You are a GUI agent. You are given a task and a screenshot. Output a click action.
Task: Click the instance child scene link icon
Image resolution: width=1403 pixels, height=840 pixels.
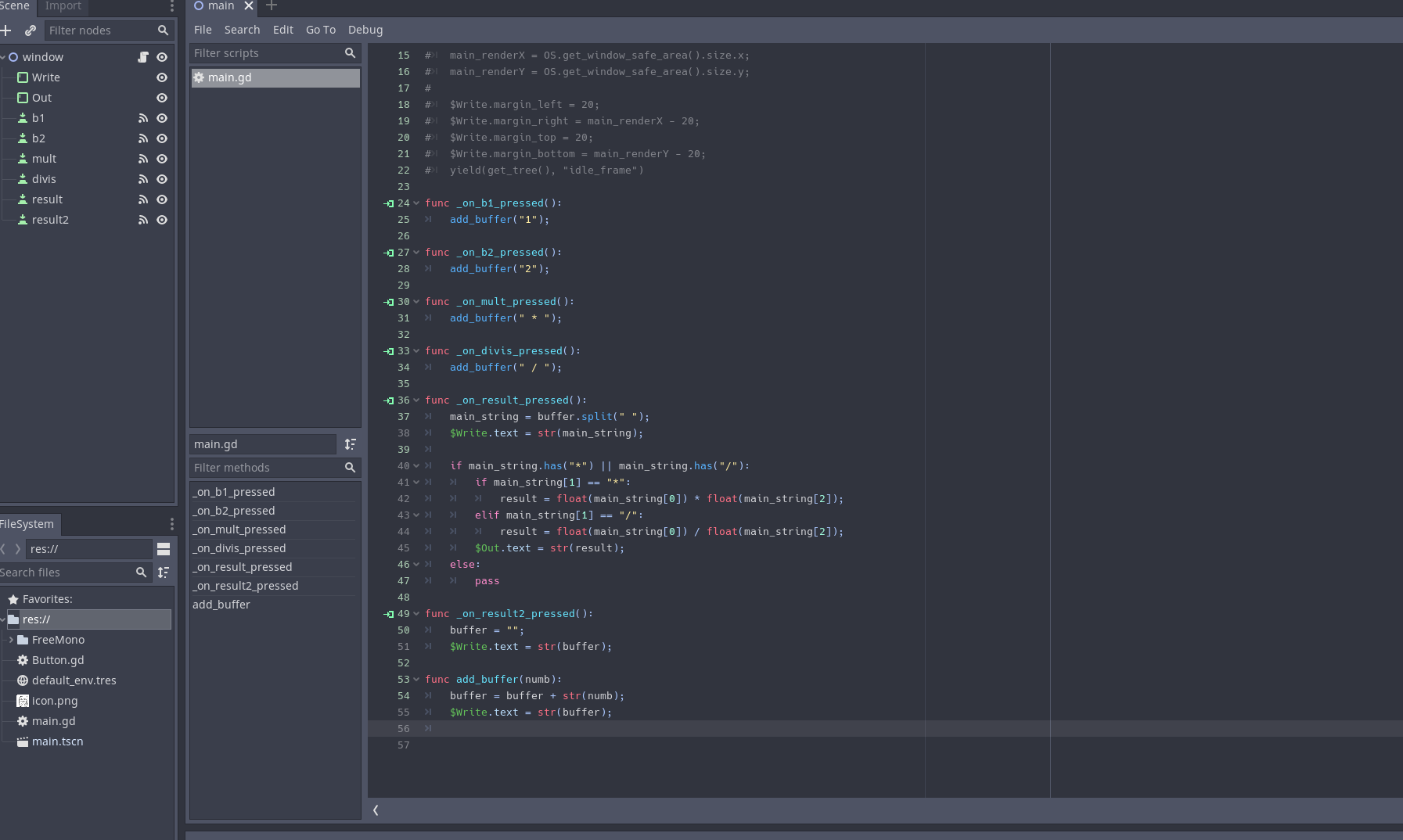31,31
